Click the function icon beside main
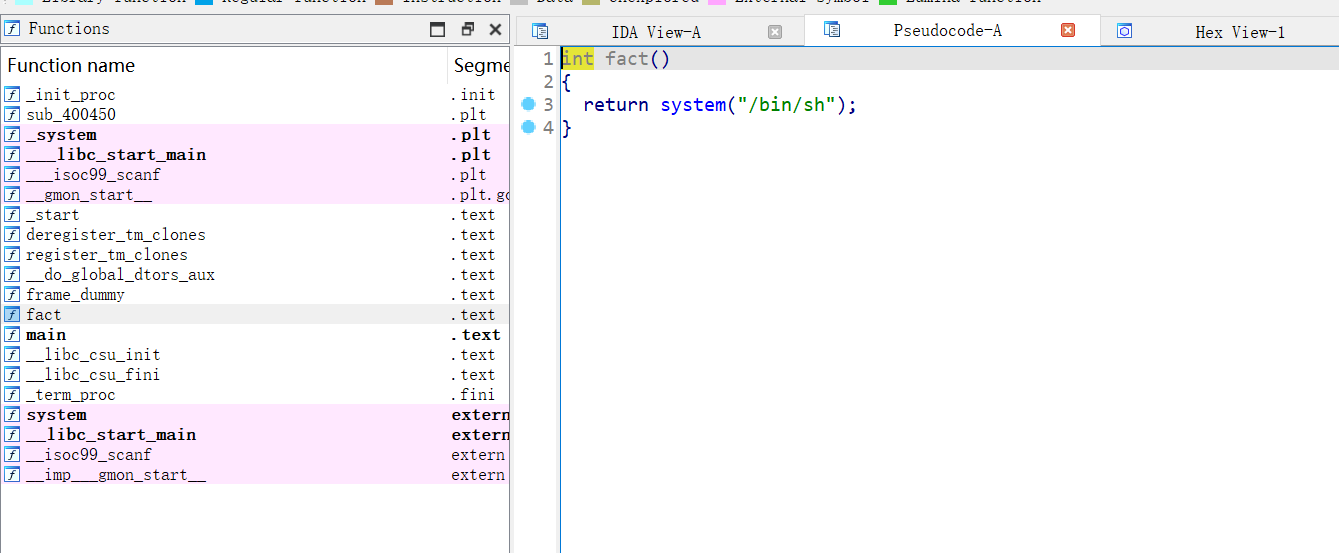Screen dimensions: 1339x553 [12, 335]
